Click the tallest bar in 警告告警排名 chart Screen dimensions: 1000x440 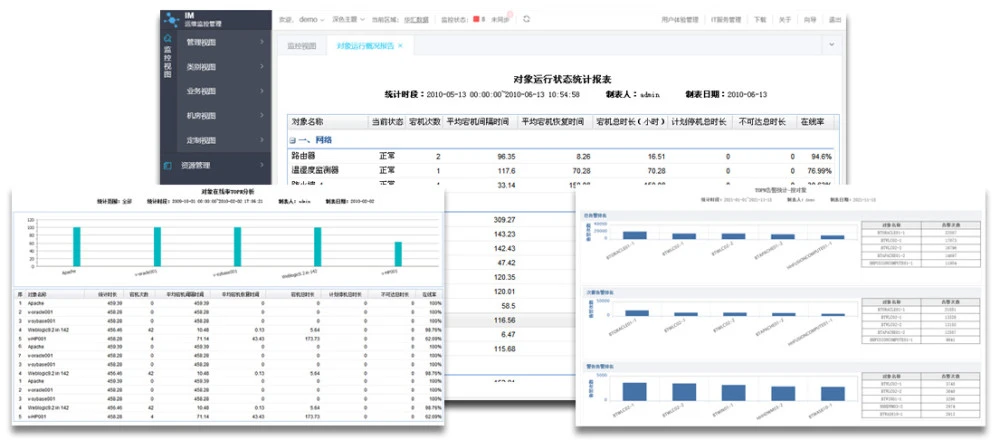coord(635,391)
